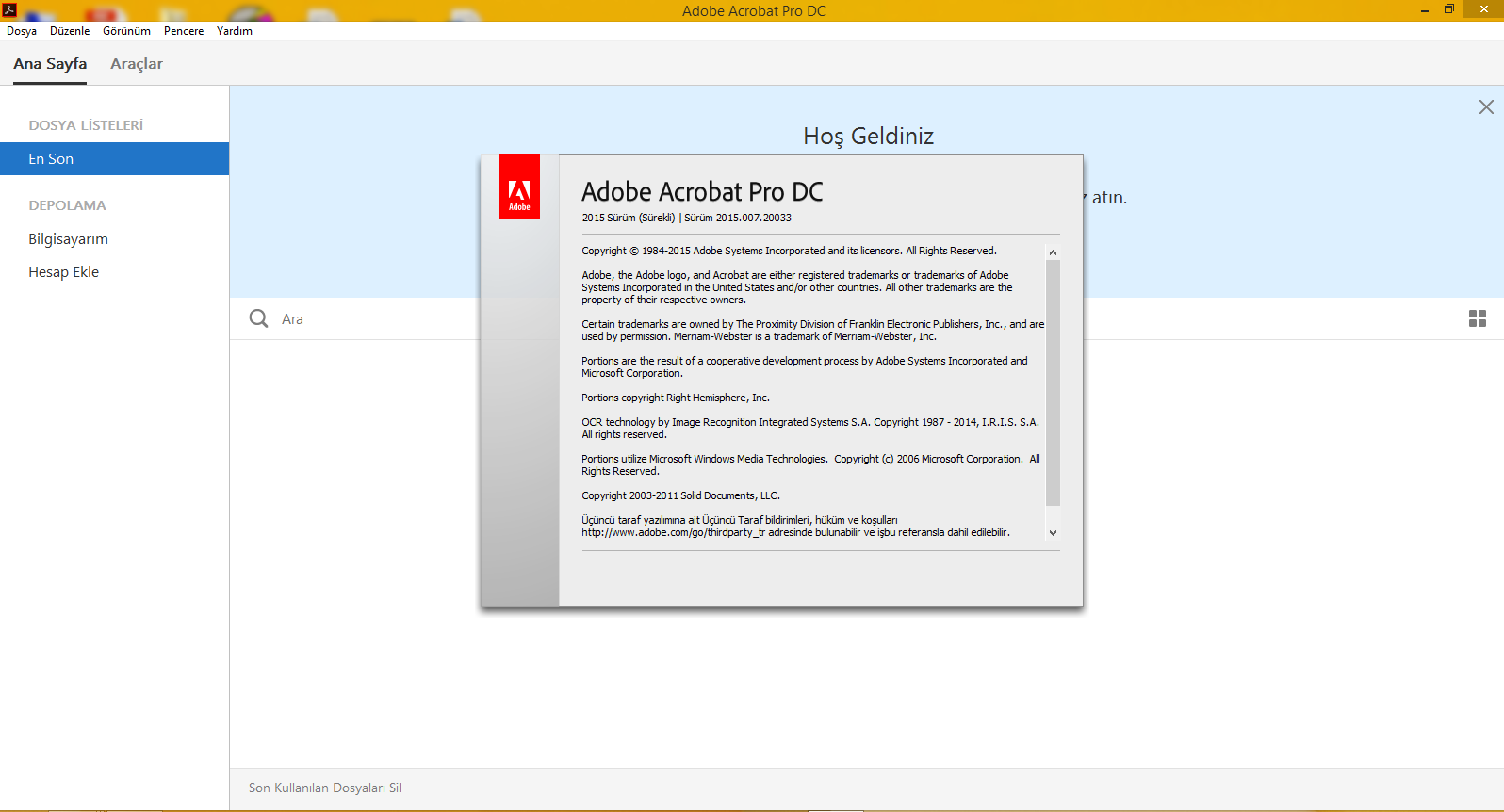Close the Hoş Geldiniz welcome banner
Viewport: 1504px width, 812px height.
pos(1486,107)
